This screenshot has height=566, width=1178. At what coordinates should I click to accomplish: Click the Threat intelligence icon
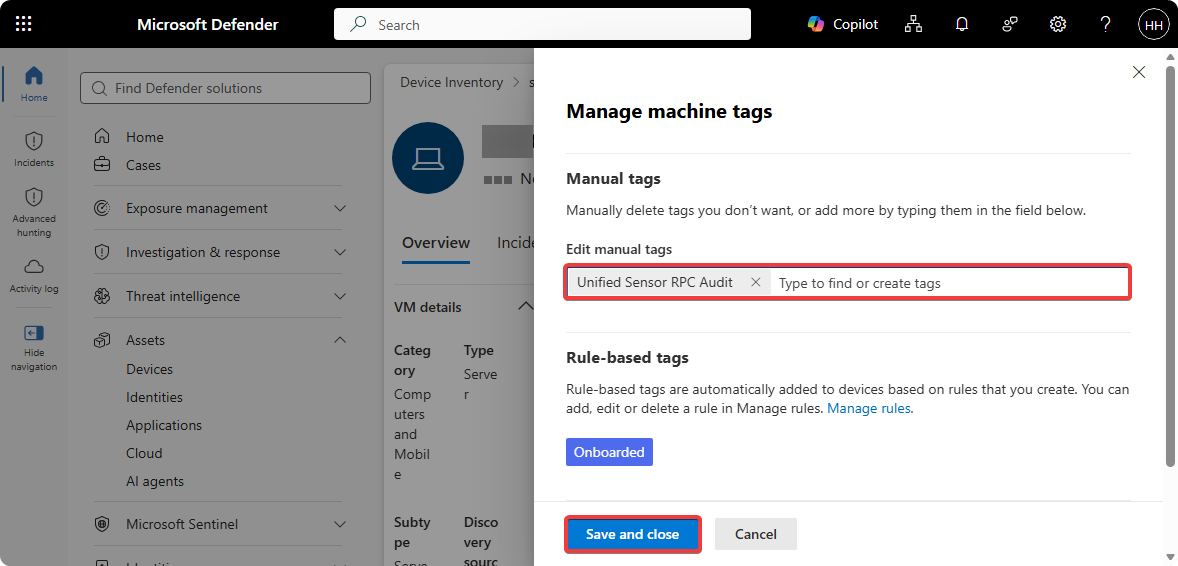pyautogui.click(x=102, y=296)
